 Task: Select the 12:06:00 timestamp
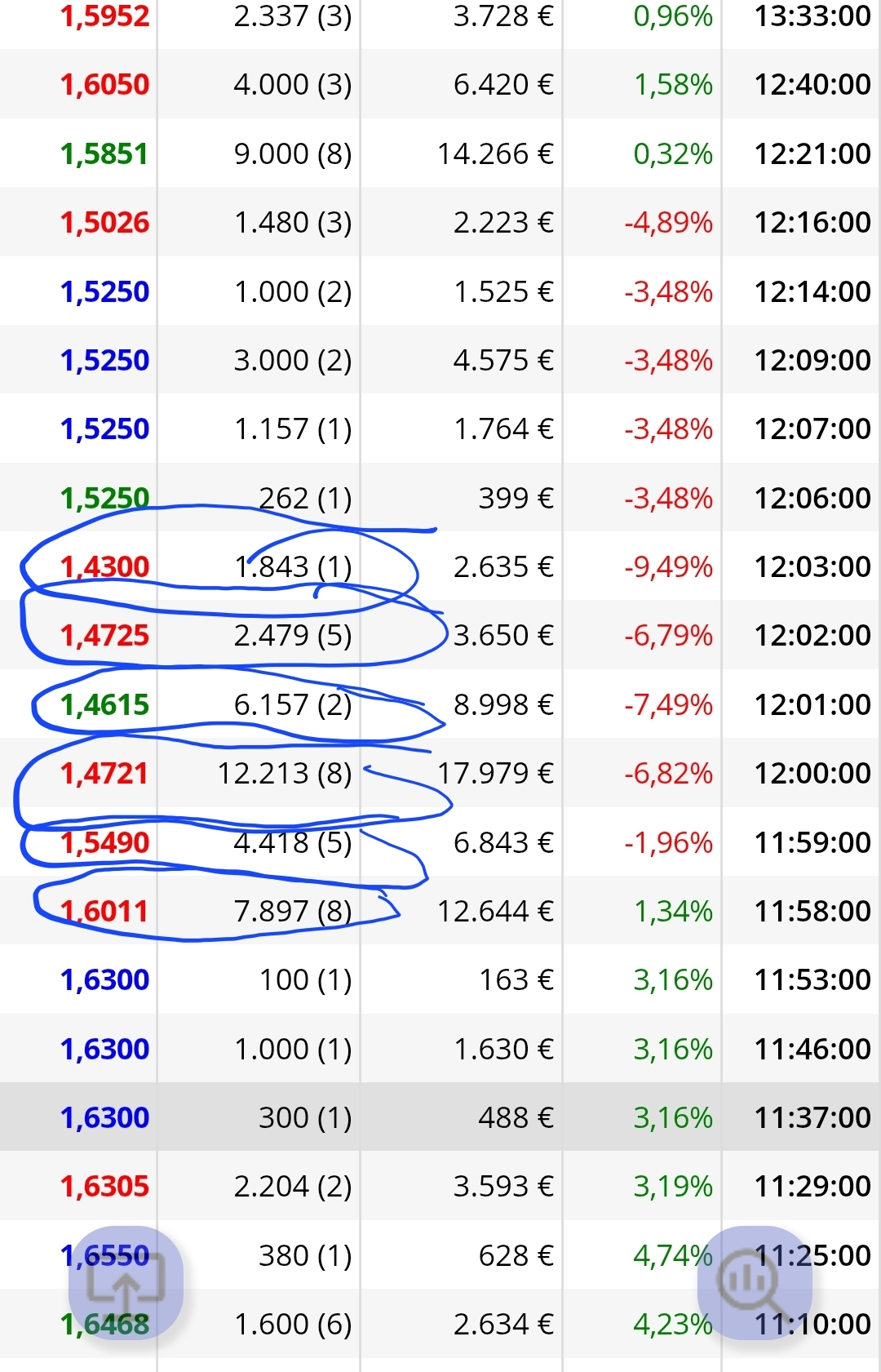point(812,498)
